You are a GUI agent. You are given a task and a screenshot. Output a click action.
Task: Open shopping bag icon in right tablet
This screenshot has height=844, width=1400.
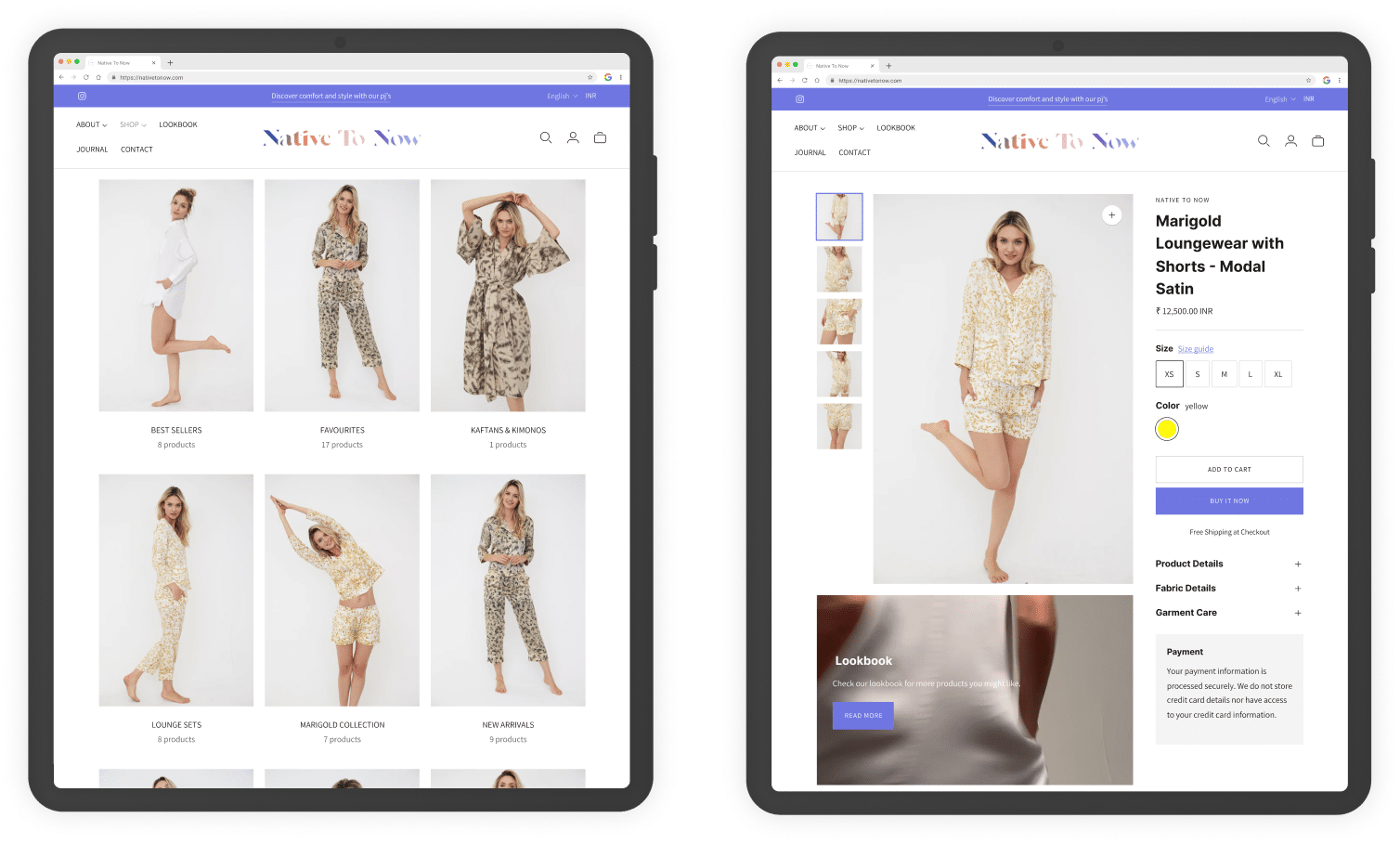(1318, 141)
